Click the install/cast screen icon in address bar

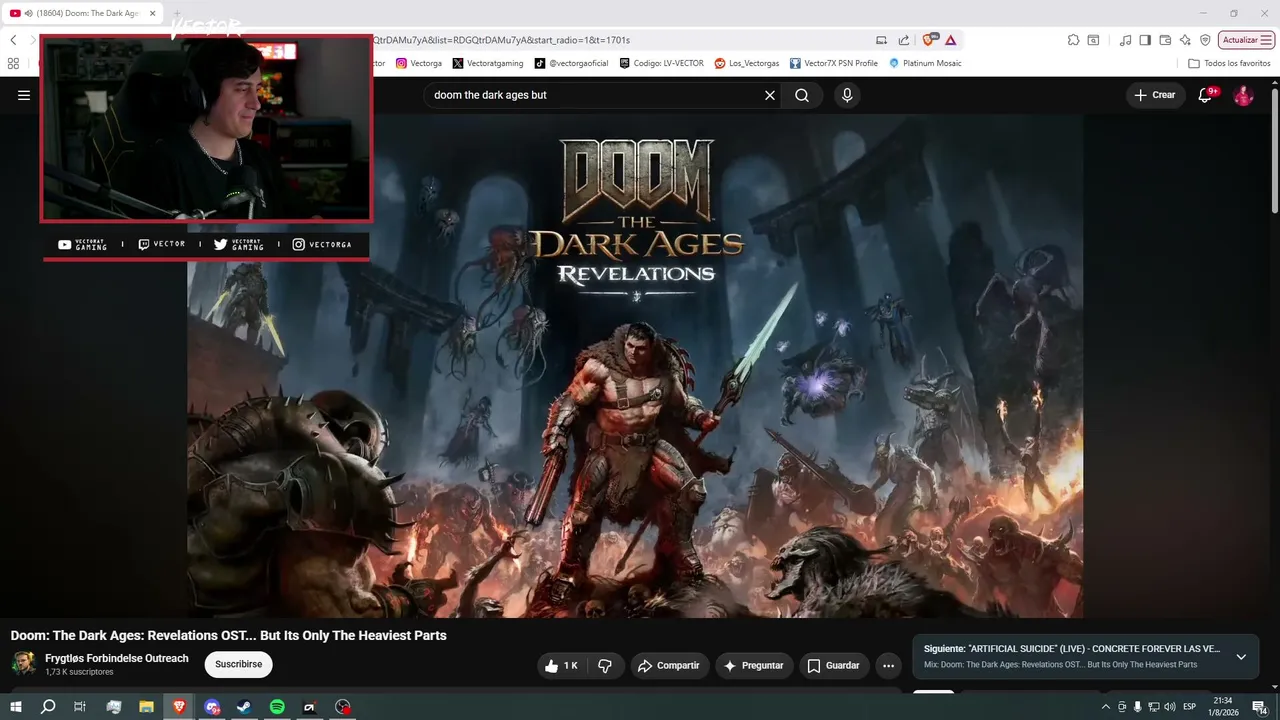tap(881, 40)
